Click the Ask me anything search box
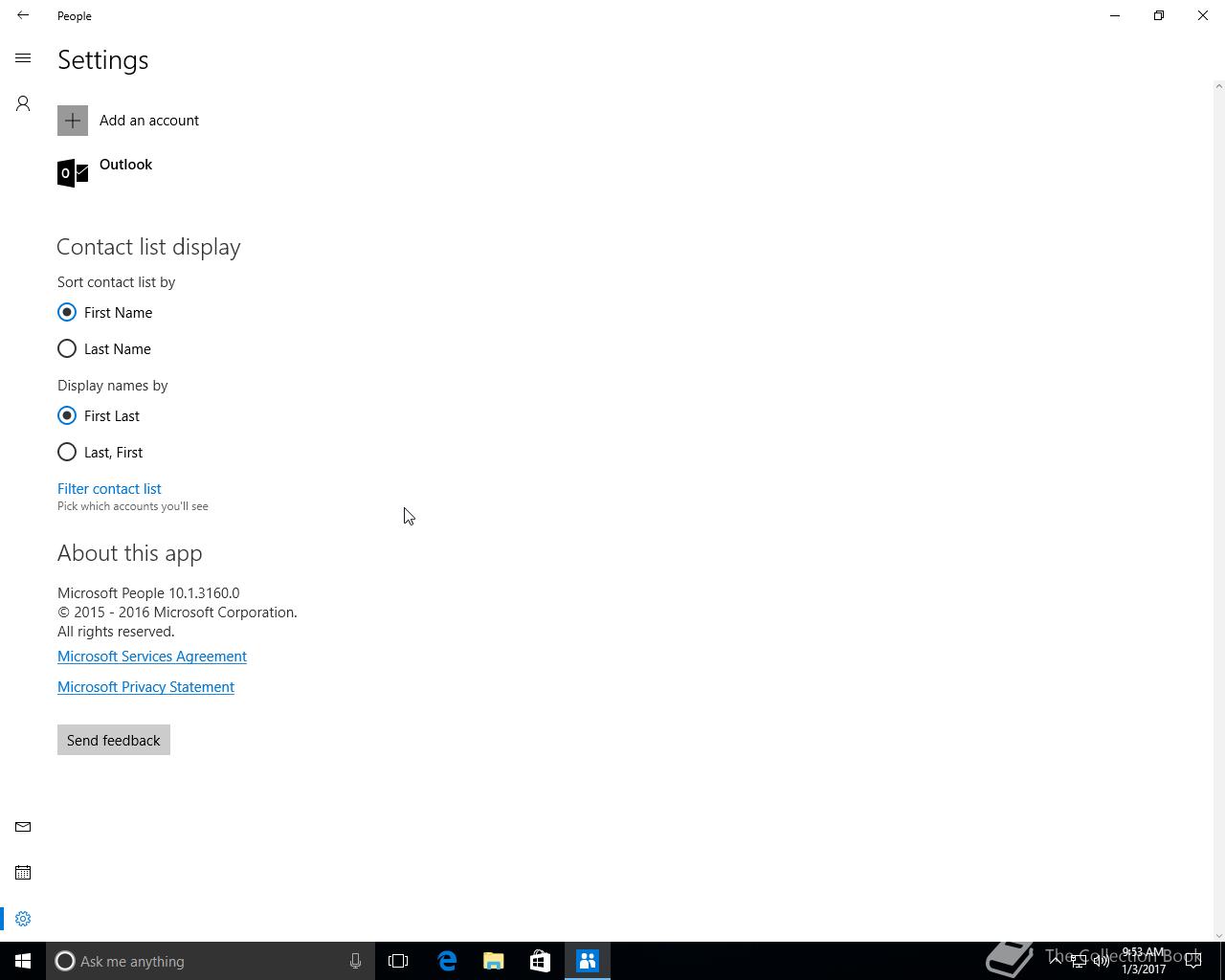Screen dimensions: 1225x980 [x=211, y=961]
